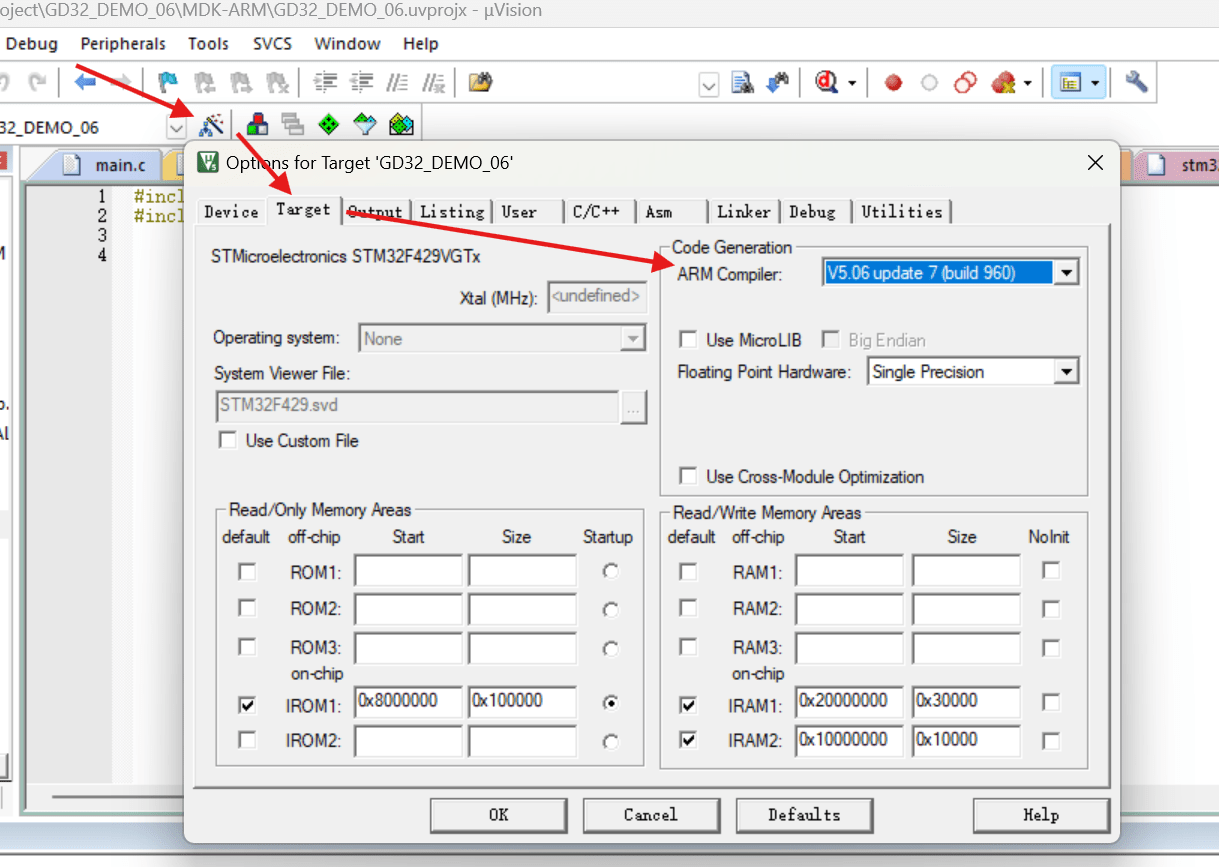Select the ROM1 Startup radio button
Screen dimensions: 1219x867
[610, 571]
